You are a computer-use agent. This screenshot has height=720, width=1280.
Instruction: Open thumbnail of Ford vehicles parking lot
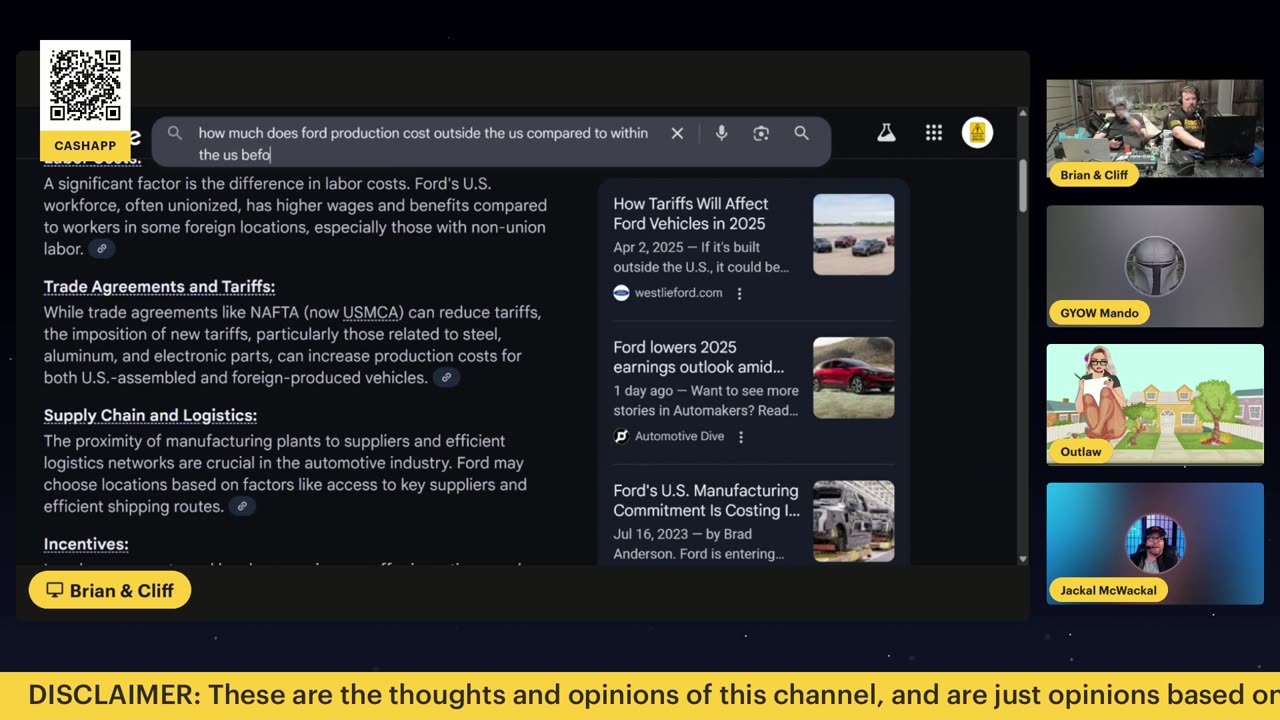tap(853, 234)
